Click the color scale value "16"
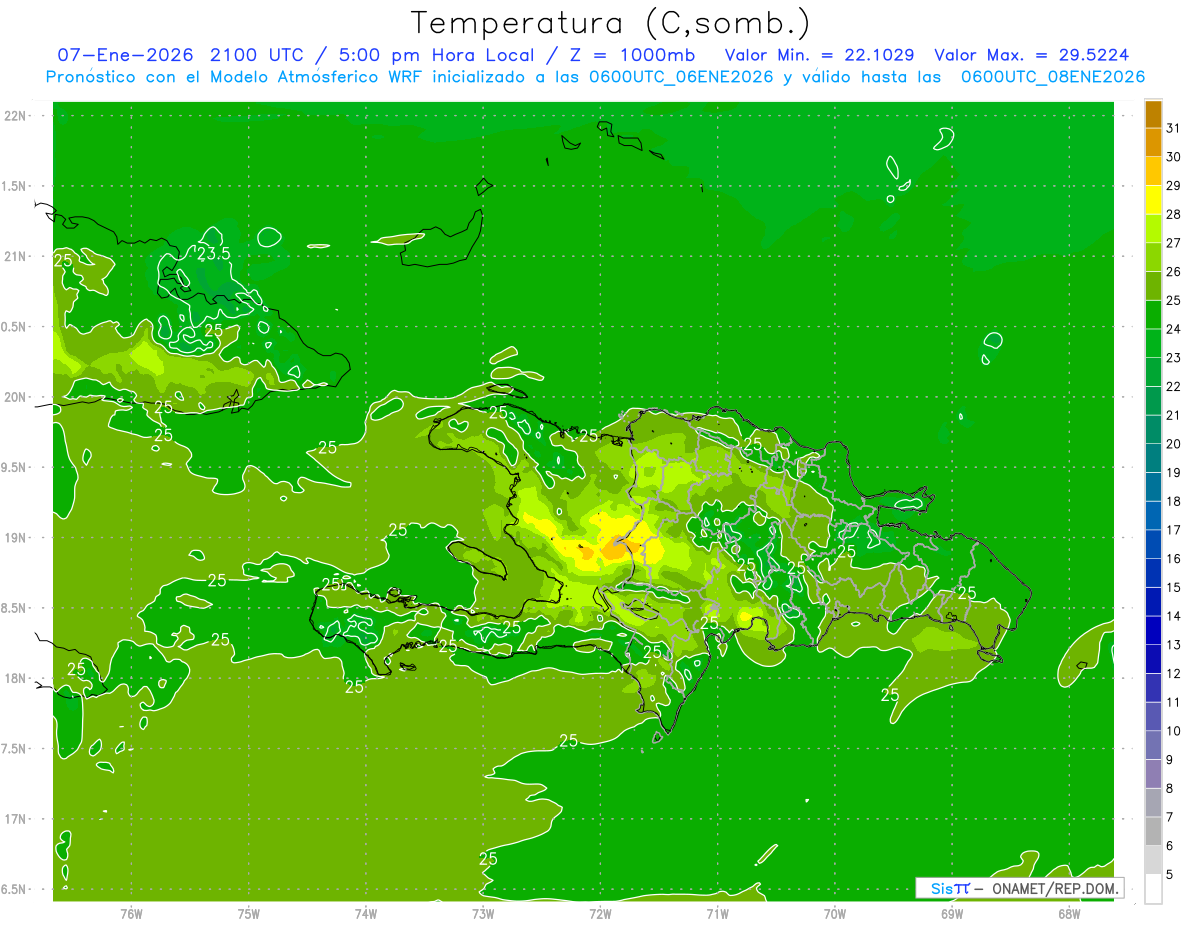This screenshot has height=927, width=1200. (1174, 559)
